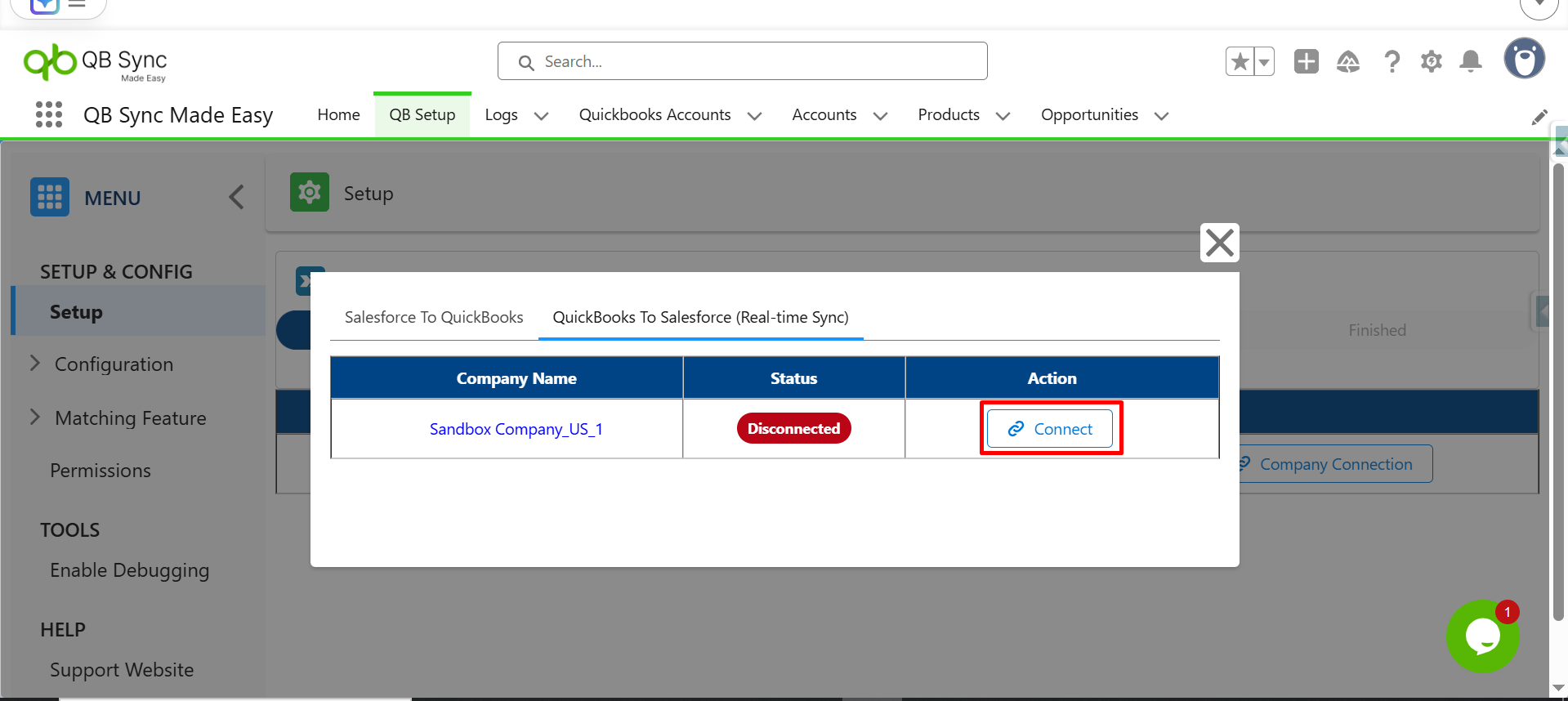This screenshot has height=701, width=1568.
Task: Expand the Opportunities dropdown chevron
Action: pyautogui.click(x=1162, y=116)
